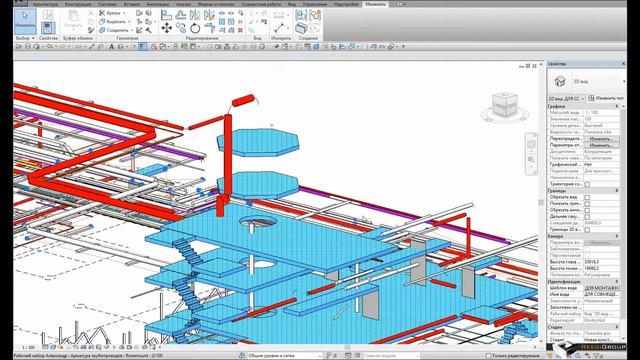640x360 pixels.
Task: Toggle the Показать гран... checkbox
Action: click(x=587, y=204)
